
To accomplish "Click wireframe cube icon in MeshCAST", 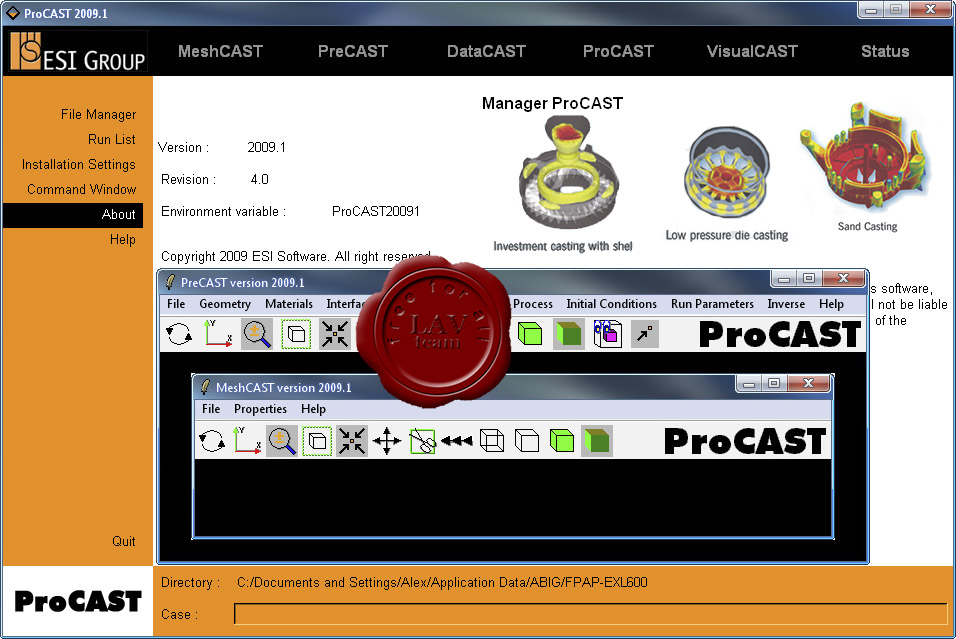I will 492,441.
